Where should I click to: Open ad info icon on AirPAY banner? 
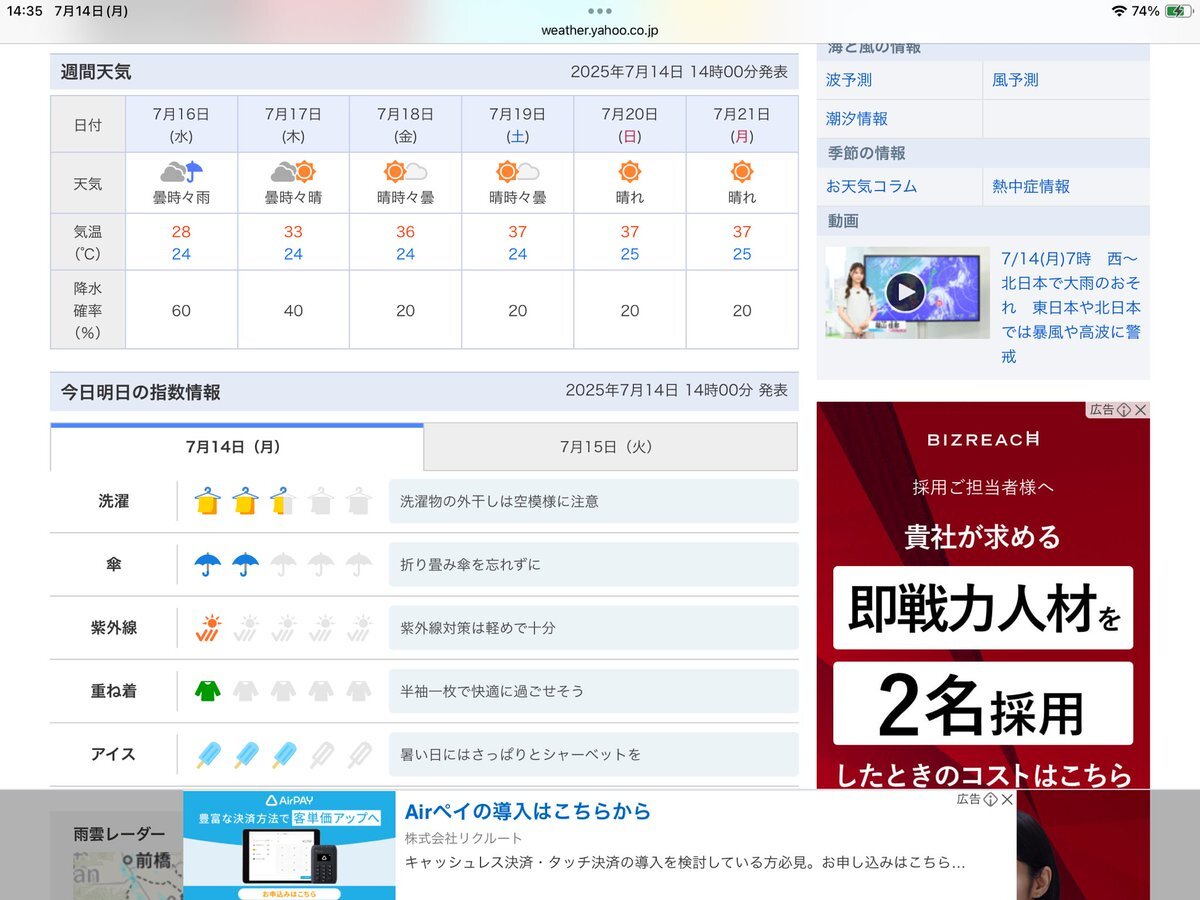click(x=990, y=799)
